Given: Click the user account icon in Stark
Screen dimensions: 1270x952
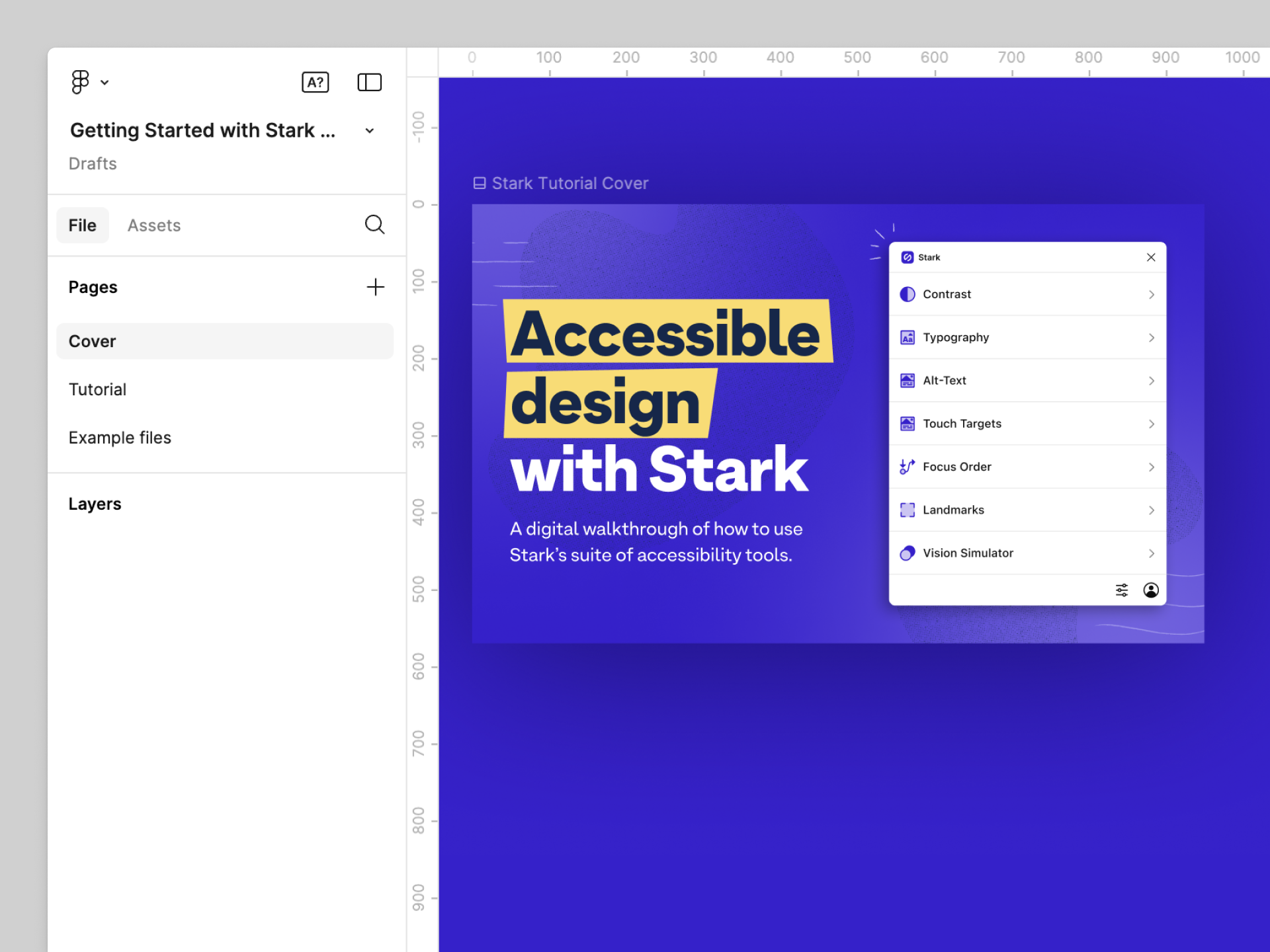Looking at the screenshot, I should pyautogui.click(x=1151, y=590).
